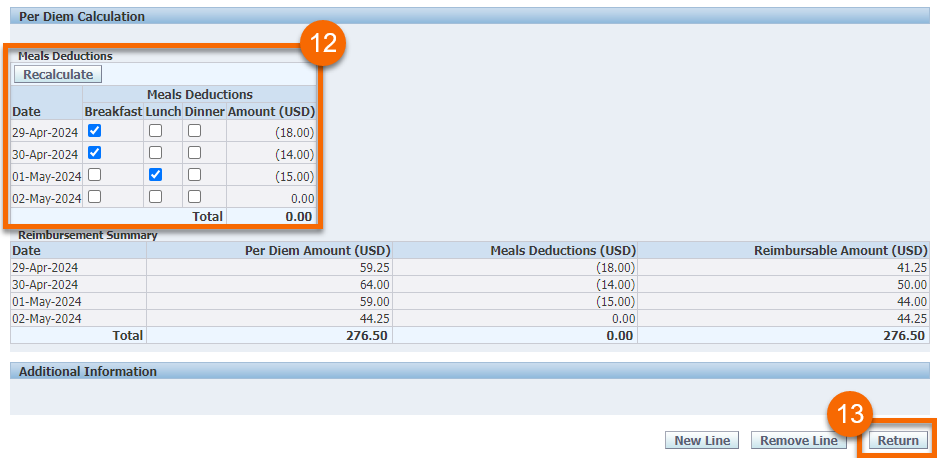The height and width of the screenshot is (458, 937).
Task: Enable Dinner deduction for 29-Apr-2024
Action: pos(194,131)
